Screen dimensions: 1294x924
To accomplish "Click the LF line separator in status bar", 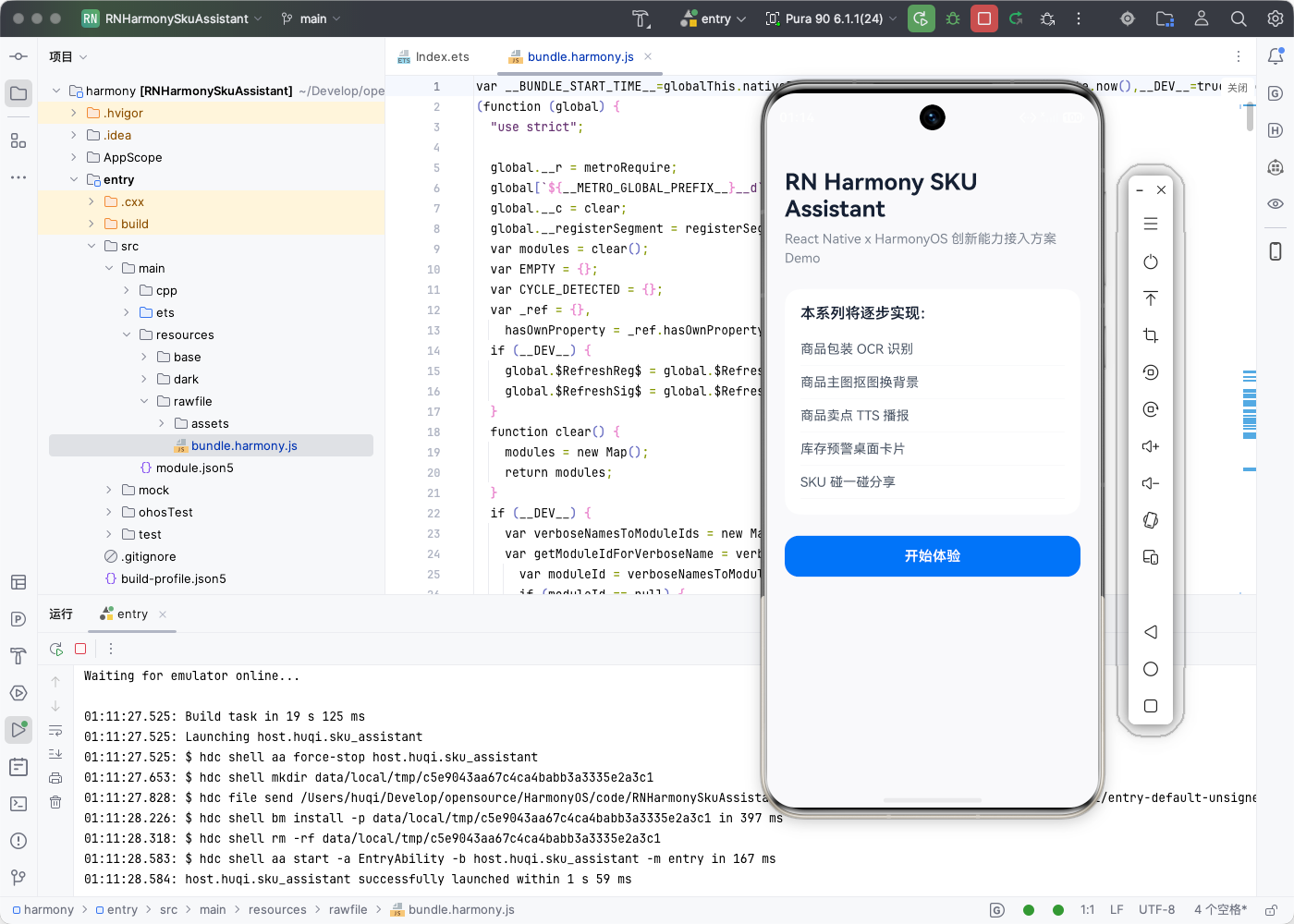I will tap(1117, 909).
